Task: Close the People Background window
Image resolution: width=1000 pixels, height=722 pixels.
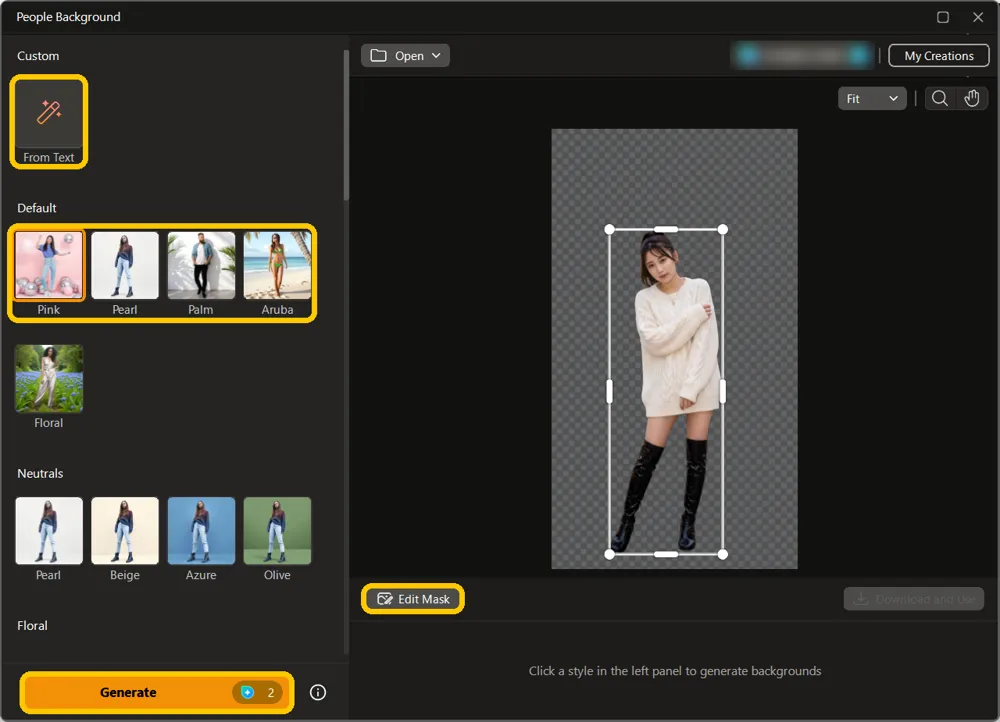Action: tap(978, 17)
